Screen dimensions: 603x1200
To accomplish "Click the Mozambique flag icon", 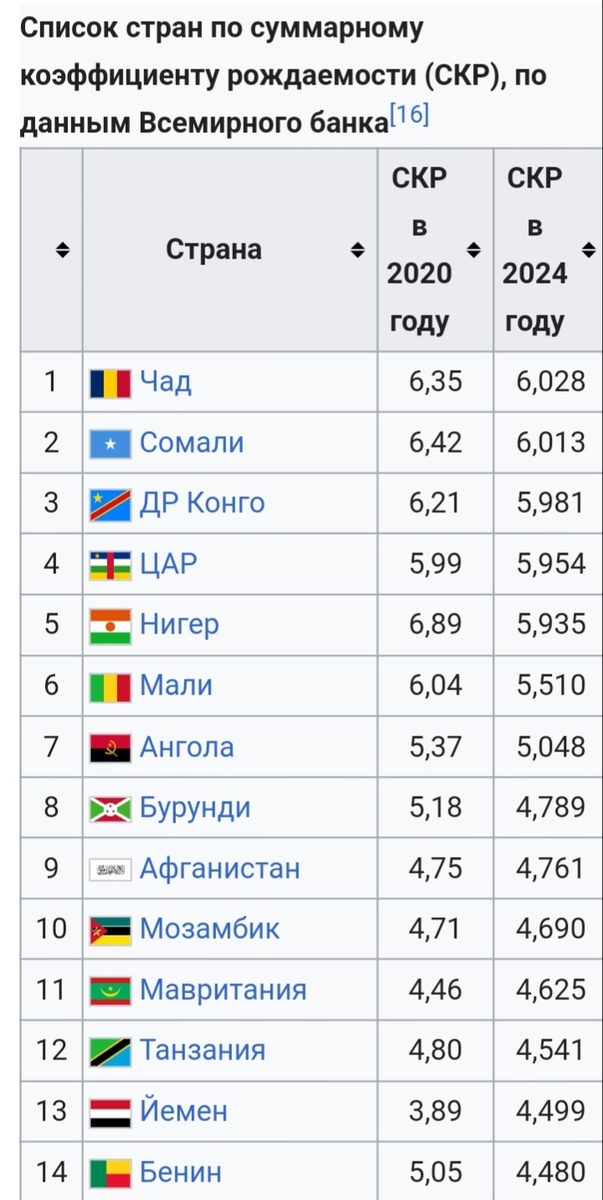I will (x=110, y=929).
